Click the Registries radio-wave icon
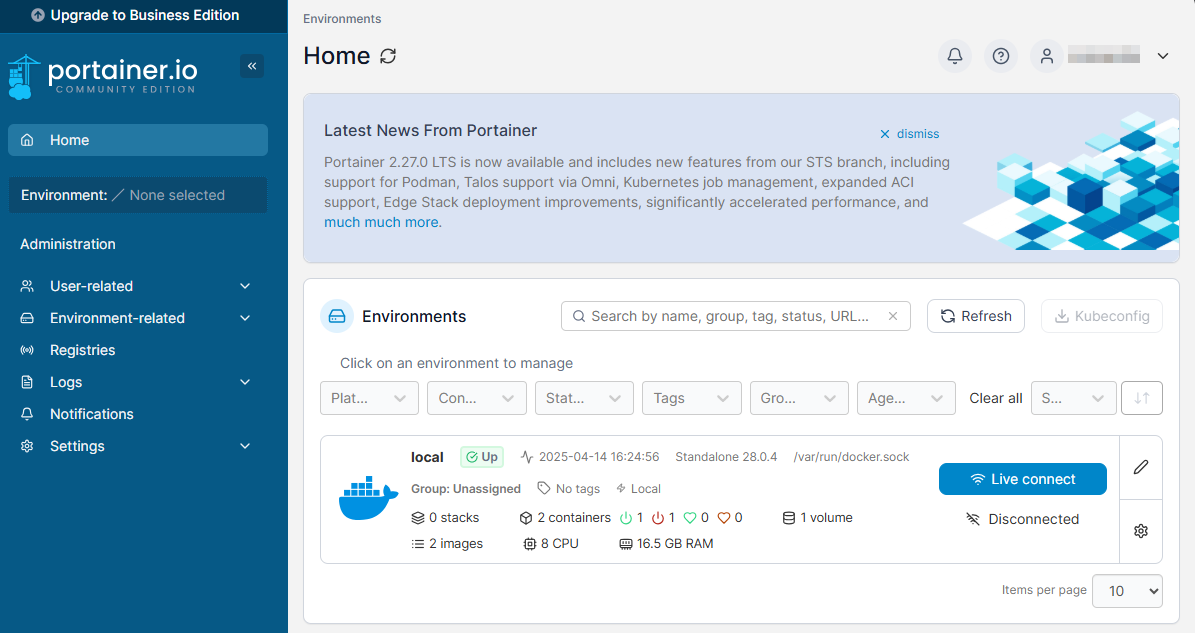 27,350
